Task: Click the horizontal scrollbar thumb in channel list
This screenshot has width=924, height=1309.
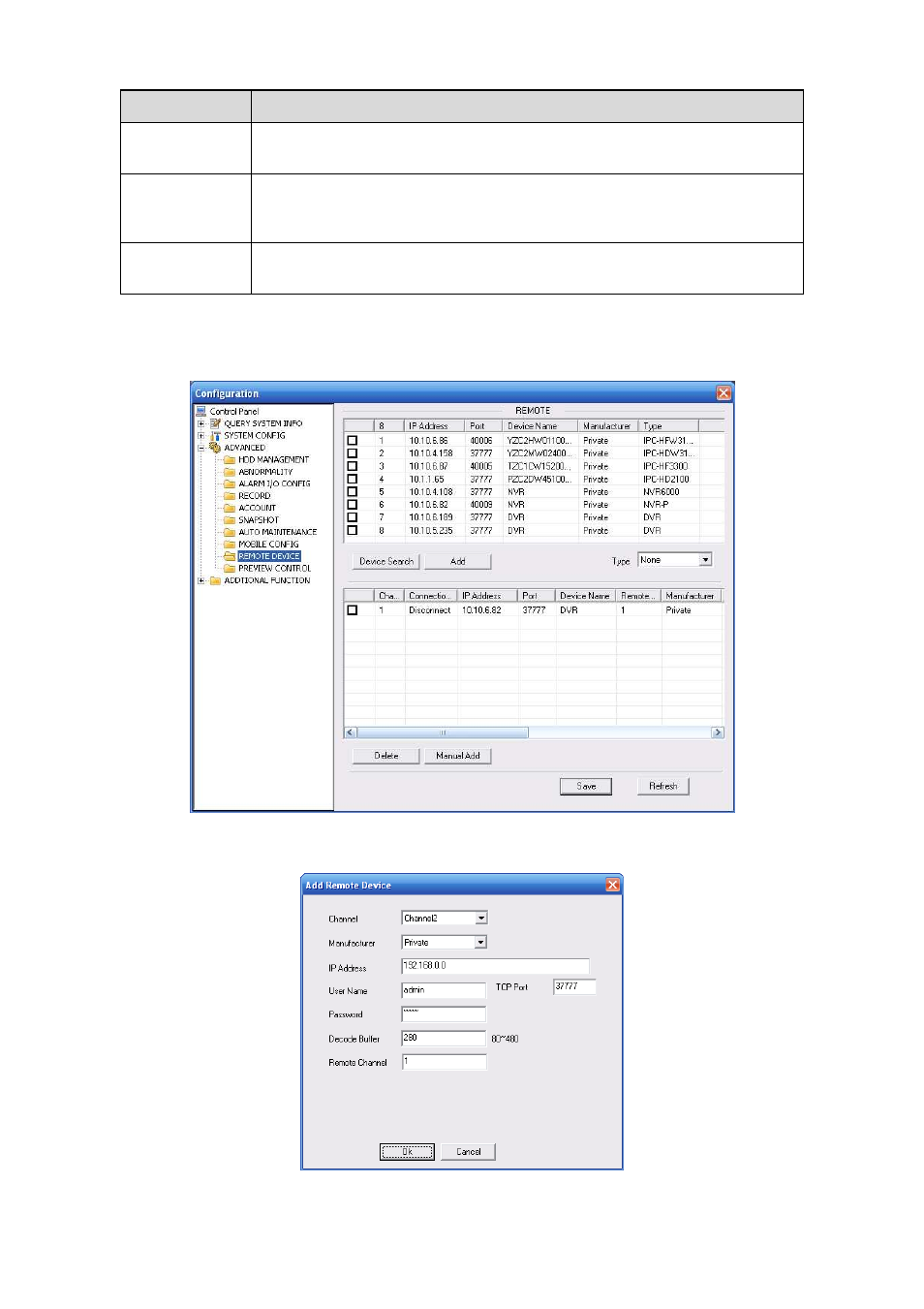Action: tap(443, 732)
